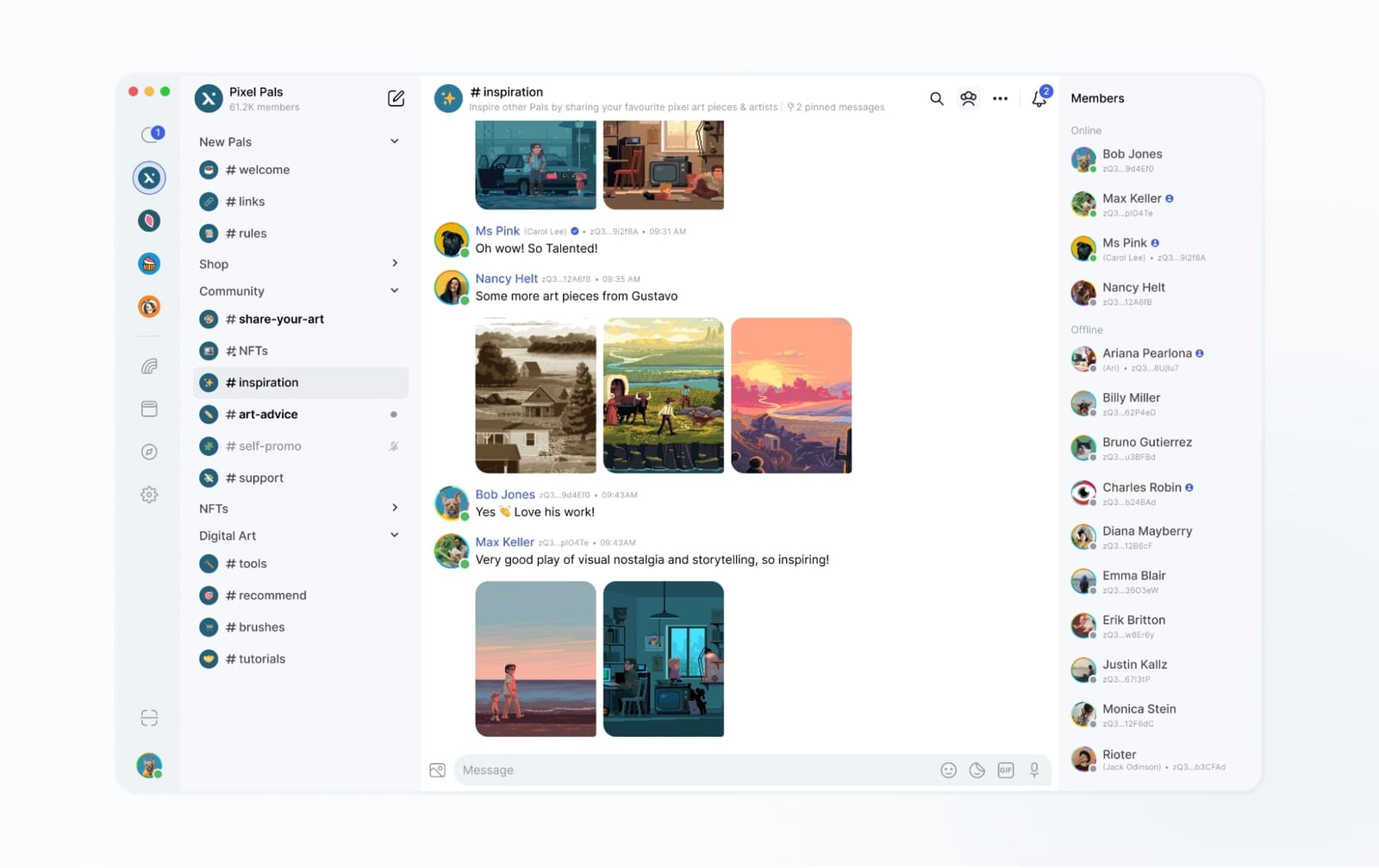Expand the NFTs section in the sidebar

395,508
